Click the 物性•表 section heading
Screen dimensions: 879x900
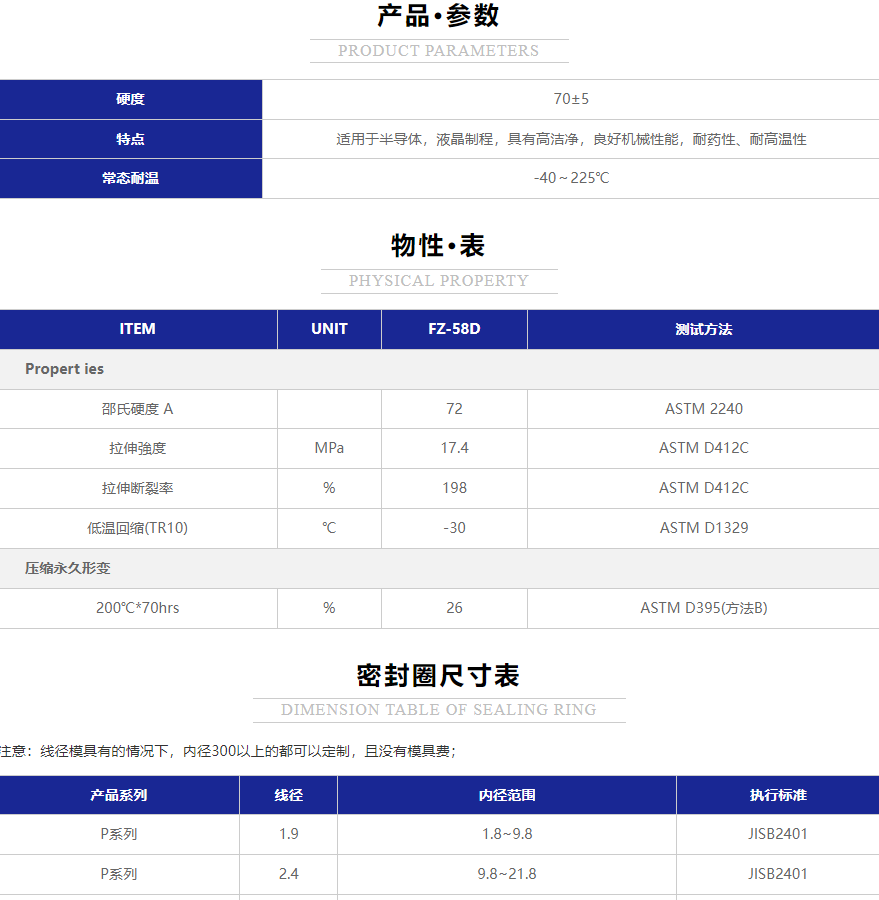(x=438, y=246)
